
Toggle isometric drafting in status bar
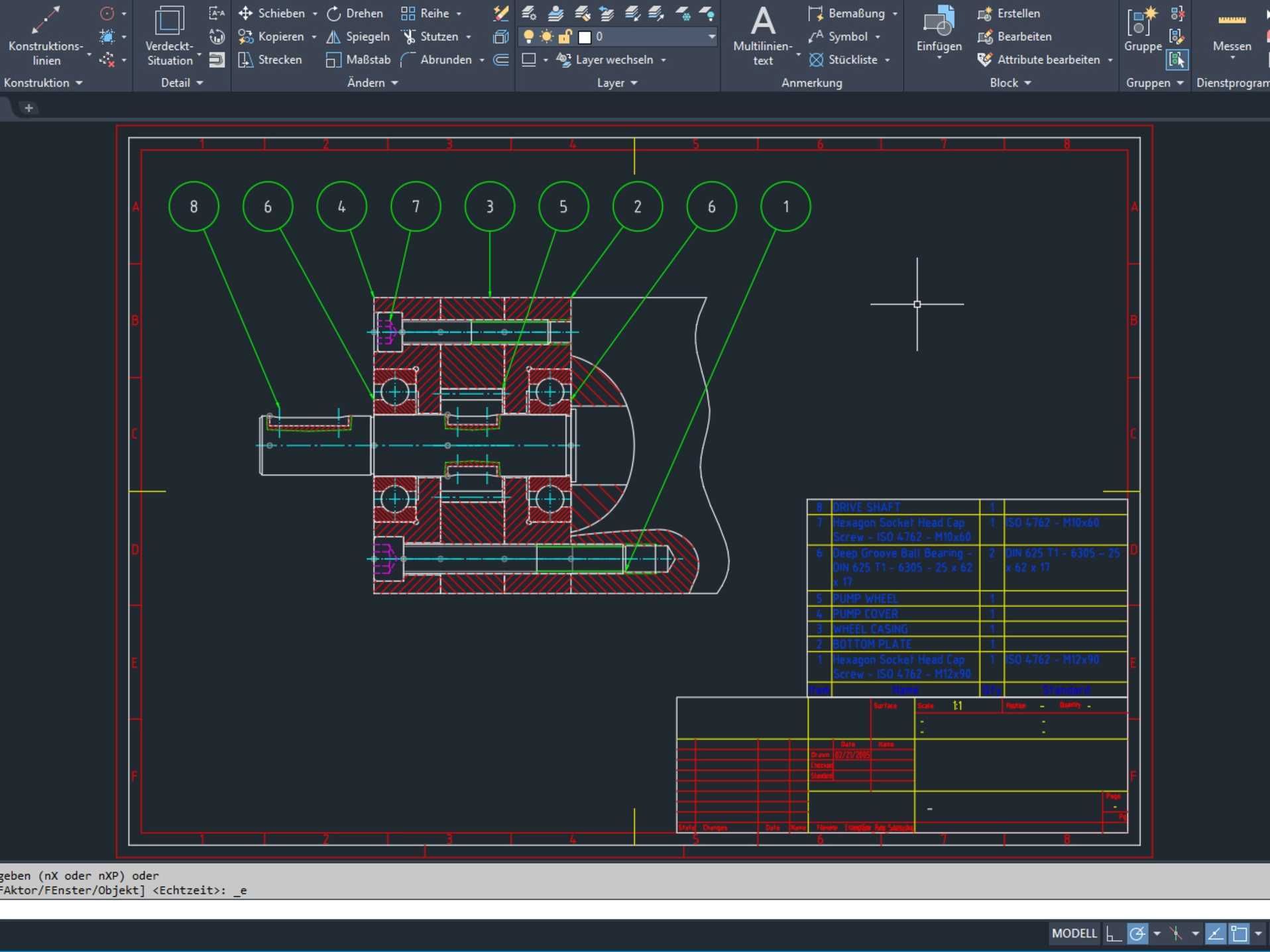(x=1176, y=933)
